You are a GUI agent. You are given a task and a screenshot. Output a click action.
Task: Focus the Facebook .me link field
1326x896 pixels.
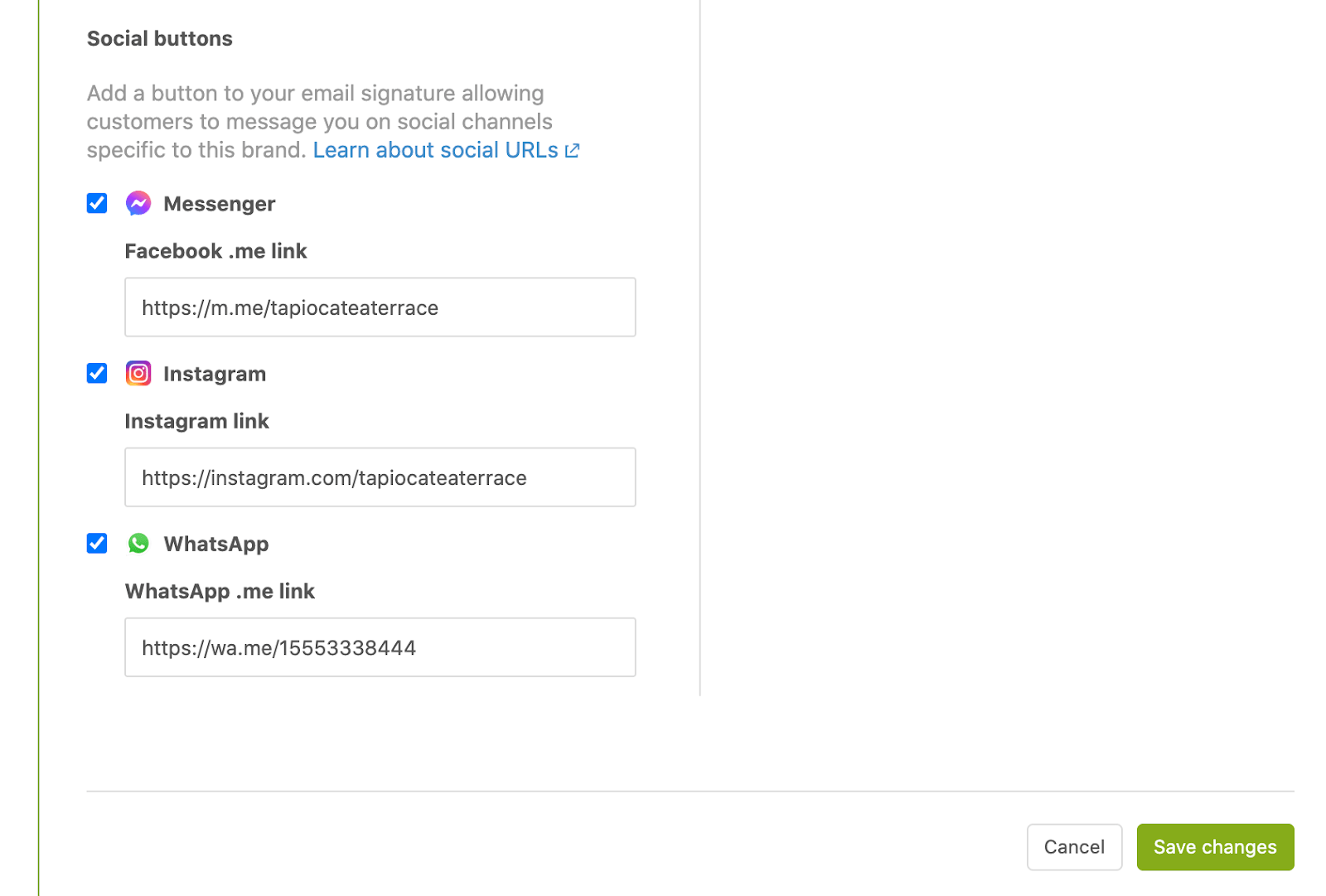click(x=380, y=308)
